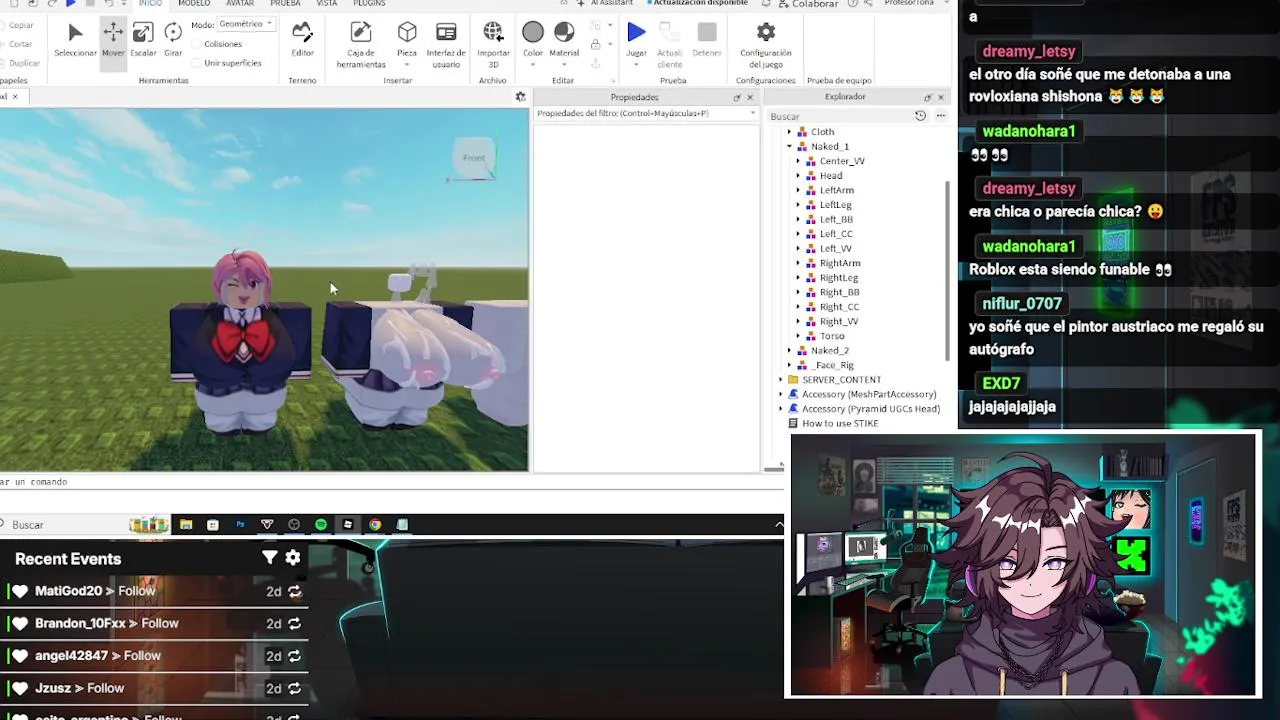Open Chrome from the taskbar

click(x=375, y=524)
